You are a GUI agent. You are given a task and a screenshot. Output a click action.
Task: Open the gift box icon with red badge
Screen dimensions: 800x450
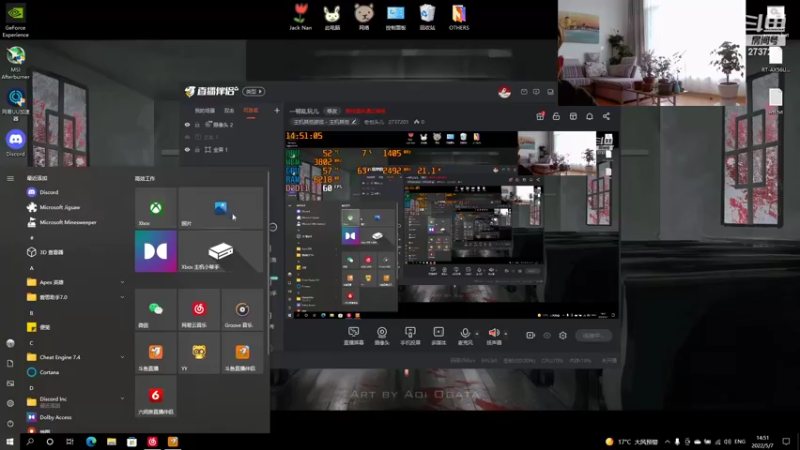540,116
